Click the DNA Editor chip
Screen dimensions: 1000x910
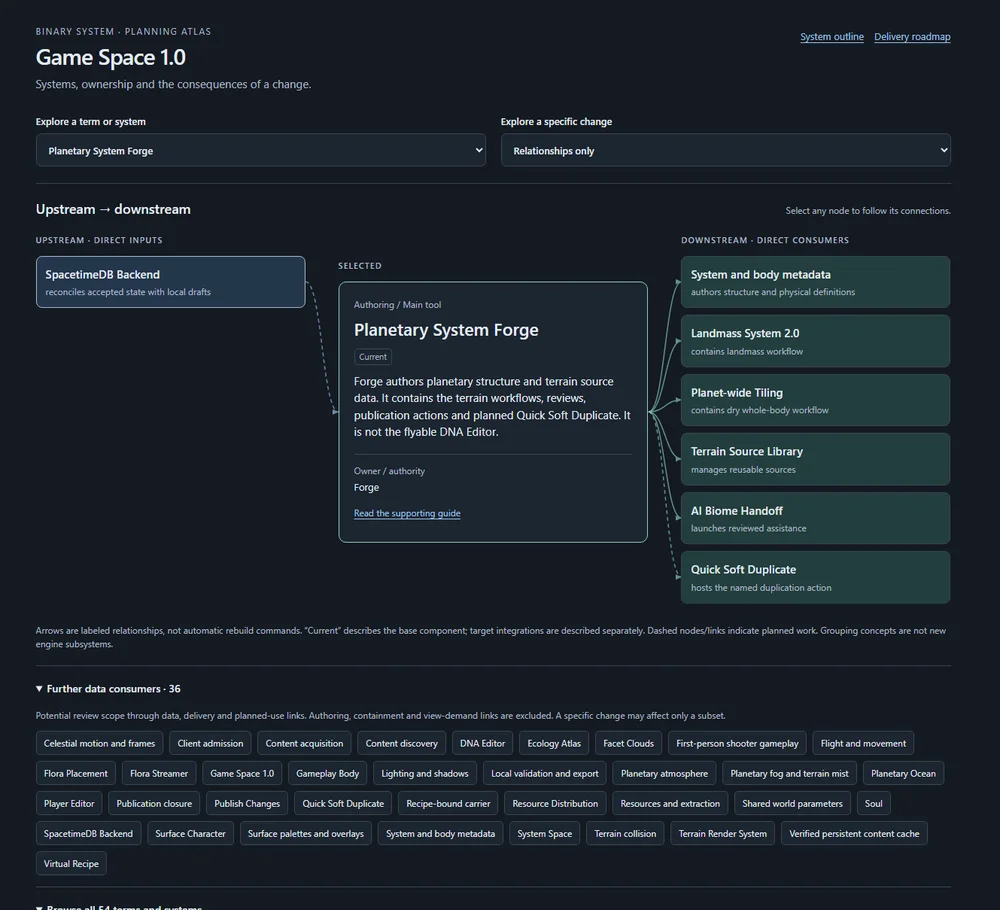coord(482,744)
